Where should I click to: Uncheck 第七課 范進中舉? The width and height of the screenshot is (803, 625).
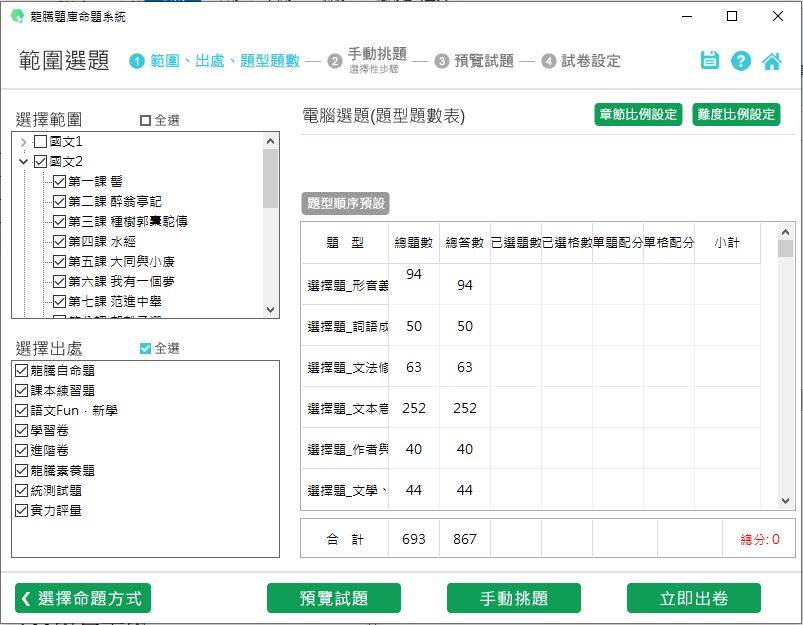tap(59, 302)
